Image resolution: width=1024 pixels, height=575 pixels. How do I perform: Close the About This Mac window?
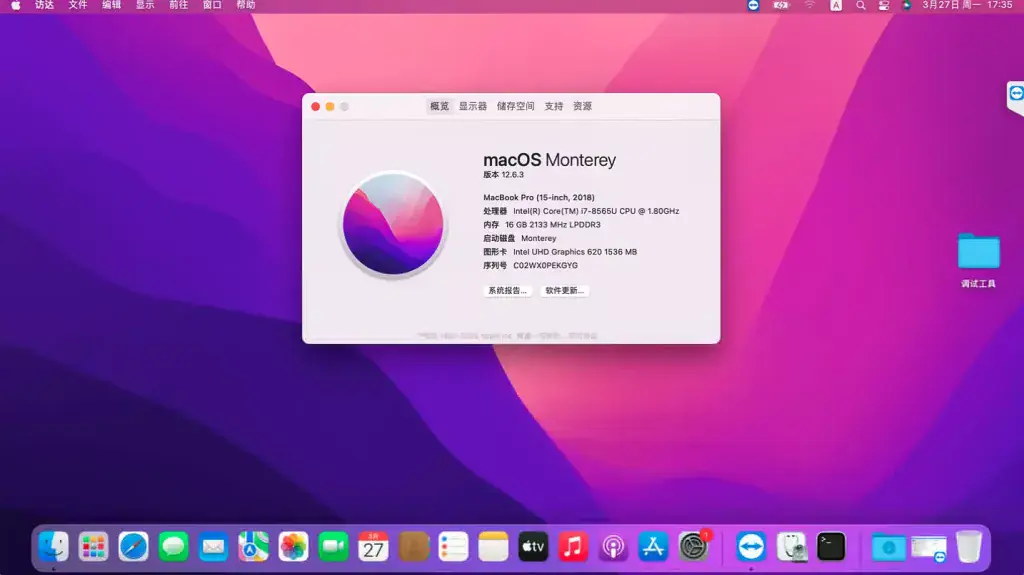pos(315,107)
